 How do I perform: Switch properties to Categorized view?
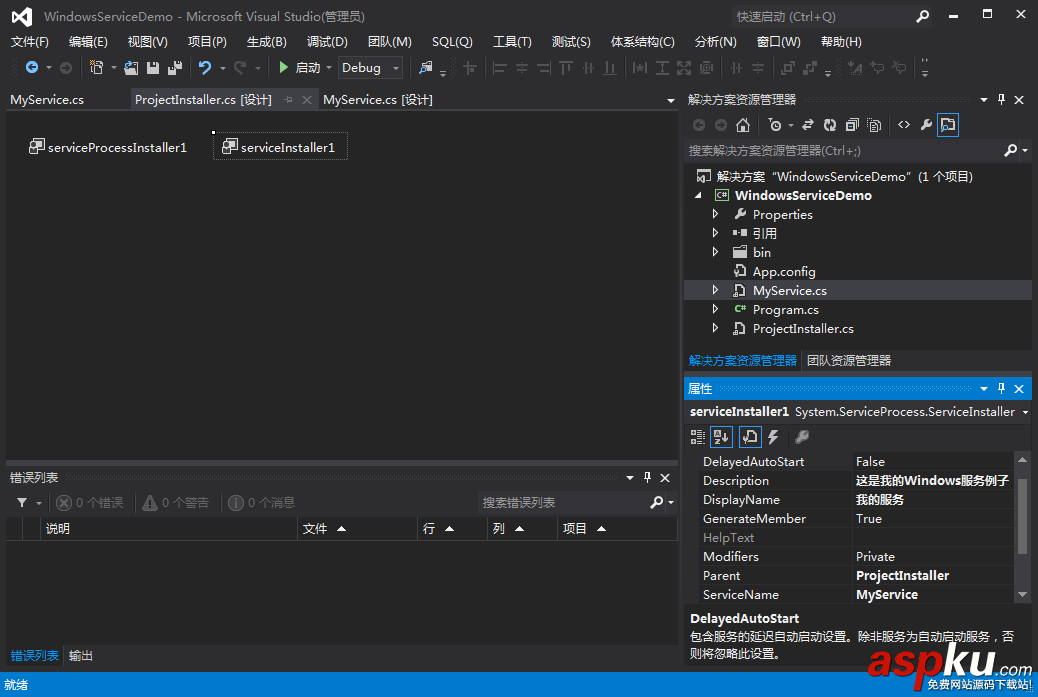(x=698, y=437)
